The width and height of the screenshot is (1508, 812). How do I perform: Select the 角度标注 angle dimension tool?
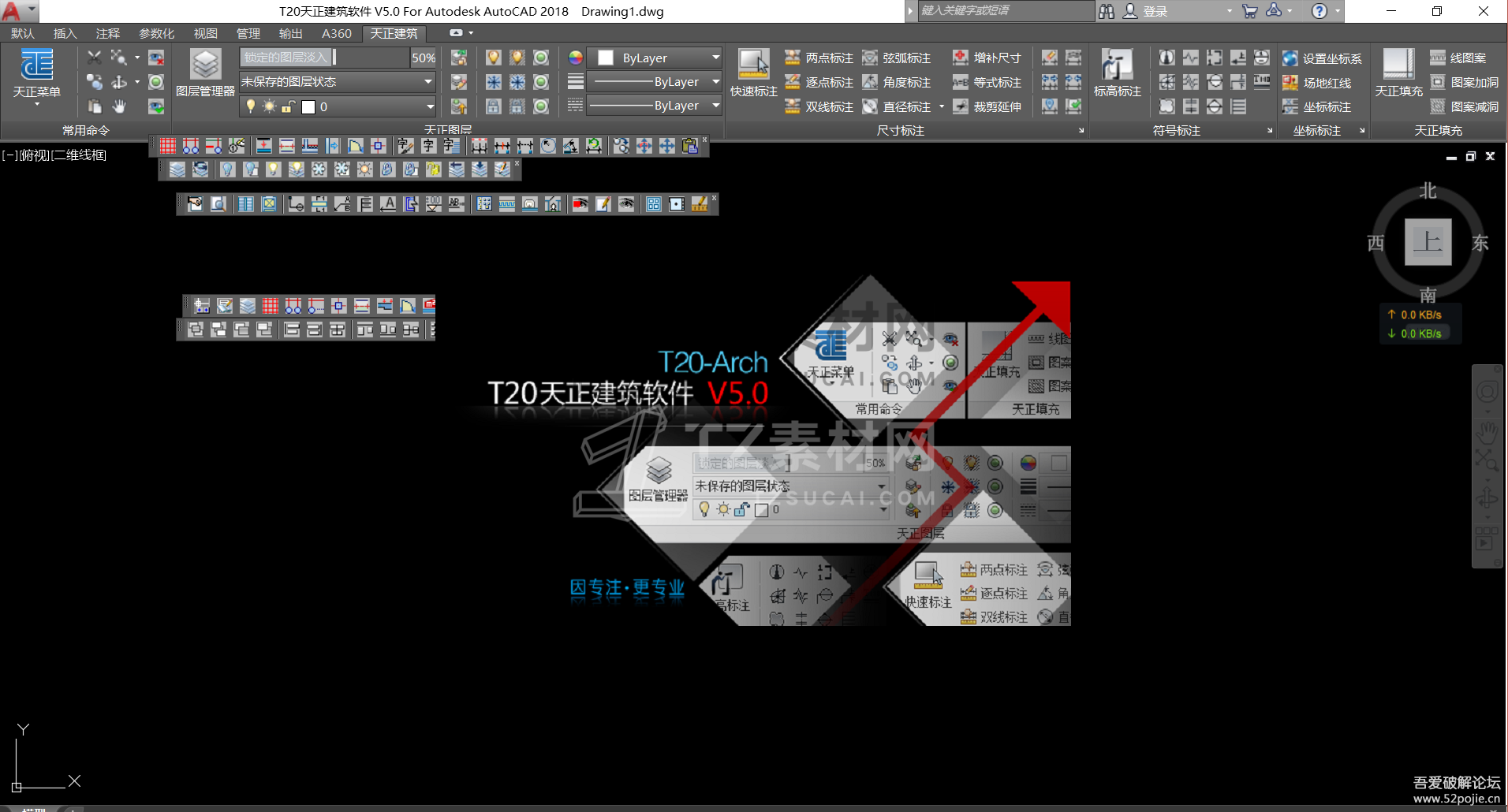(x=897, y=83)
